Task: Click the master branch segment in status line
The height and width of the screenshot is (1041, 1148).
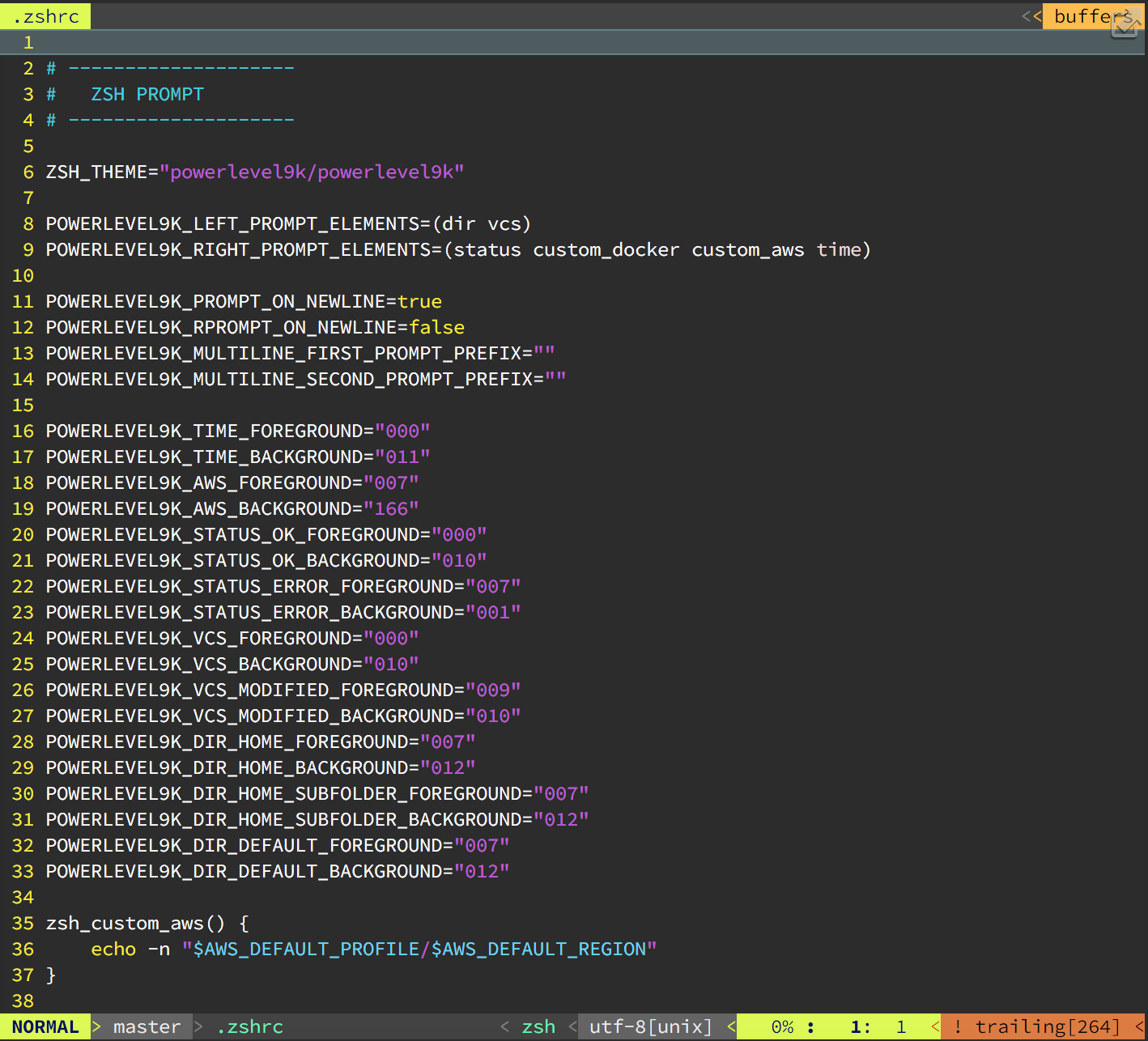Action: pos(147,1026)
